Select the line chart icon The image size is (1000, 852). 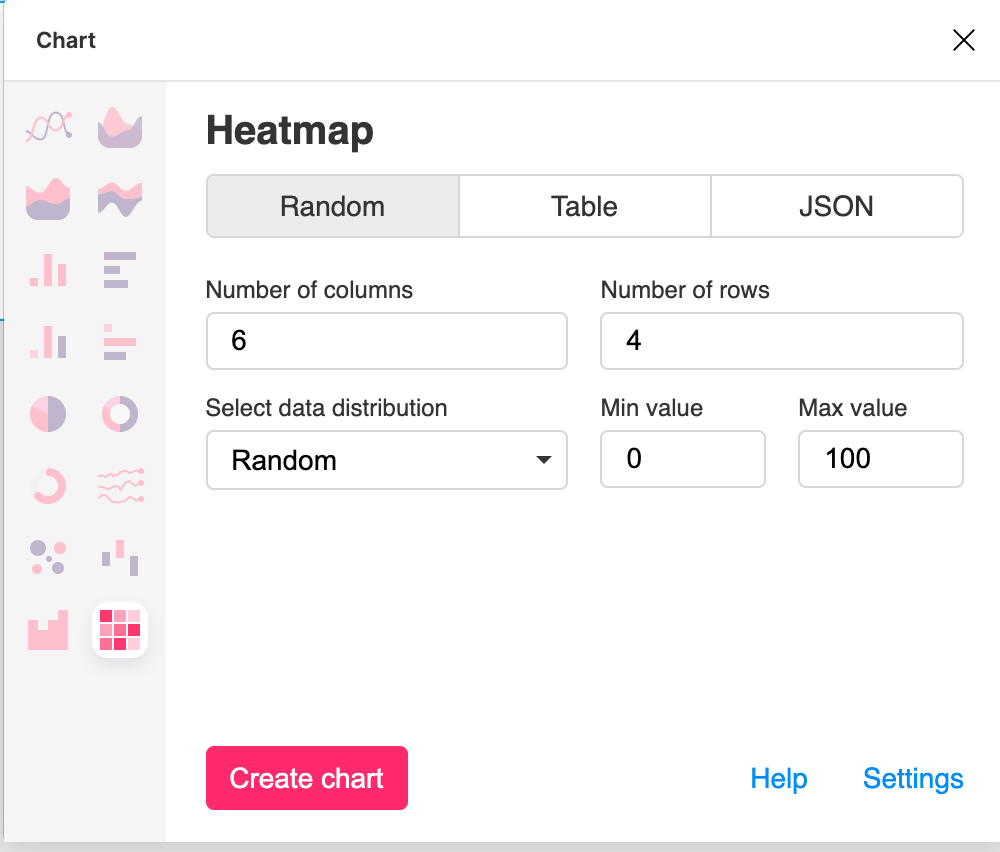point(48,127)
